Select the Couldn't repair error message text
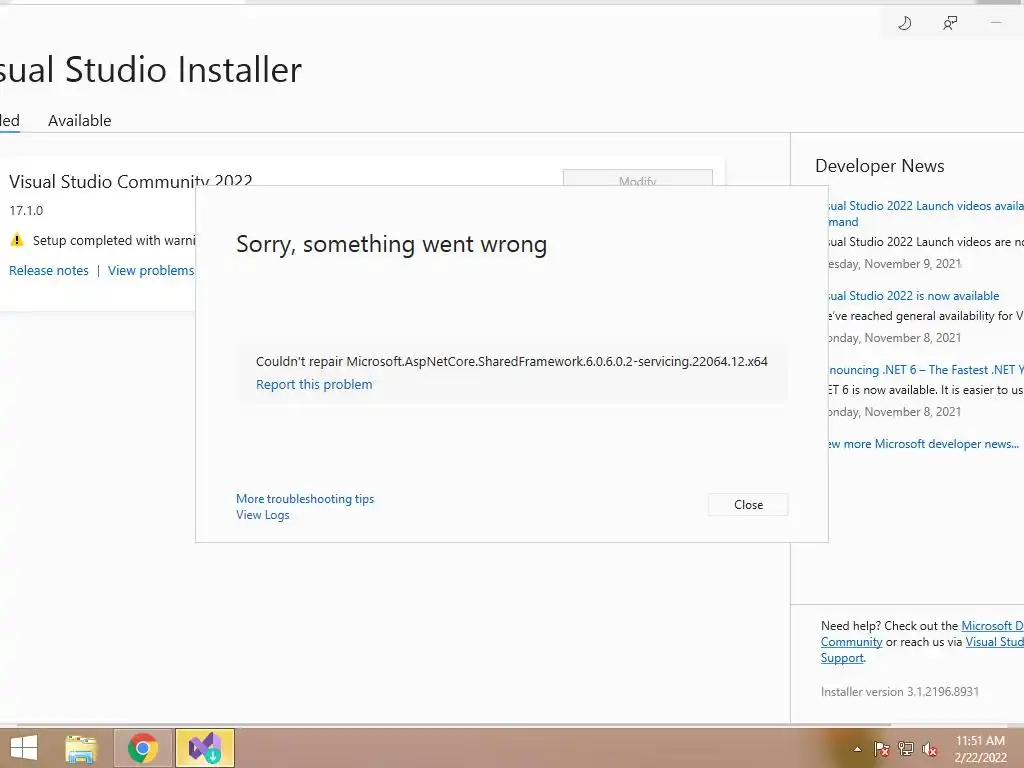The width and height of the screenshot is (1024, 768). coord(512,362)
